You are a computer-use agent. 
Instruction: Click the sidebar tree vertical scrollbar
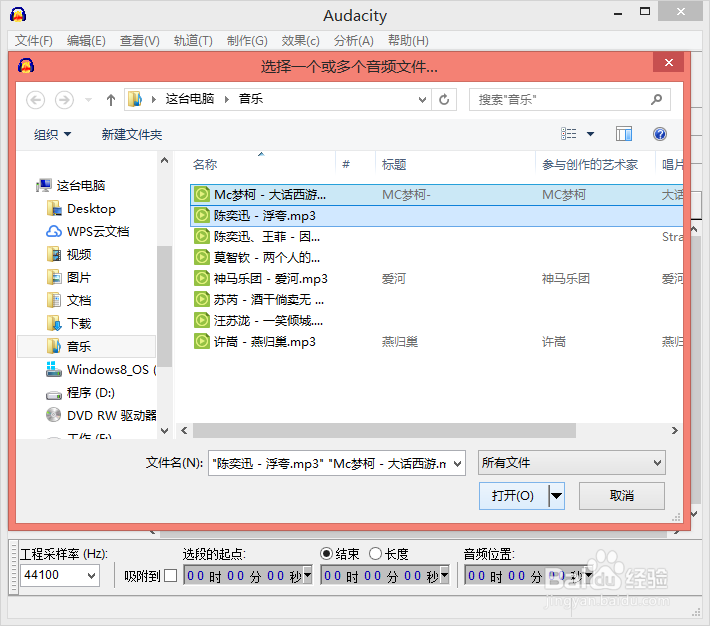click(164, 306)
